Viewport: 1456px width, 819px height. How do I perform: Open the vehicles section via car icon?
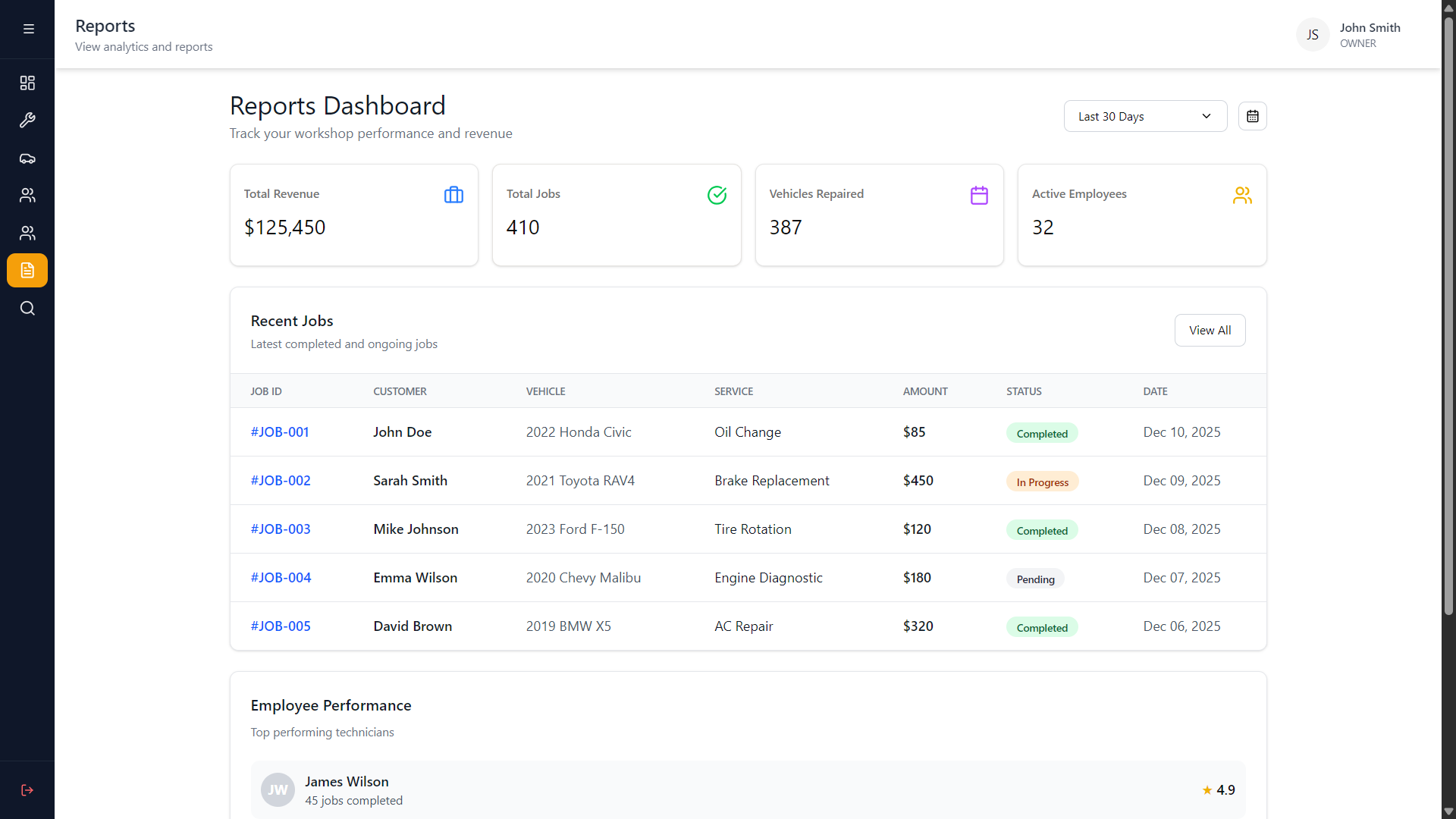(x=27, y=158)
